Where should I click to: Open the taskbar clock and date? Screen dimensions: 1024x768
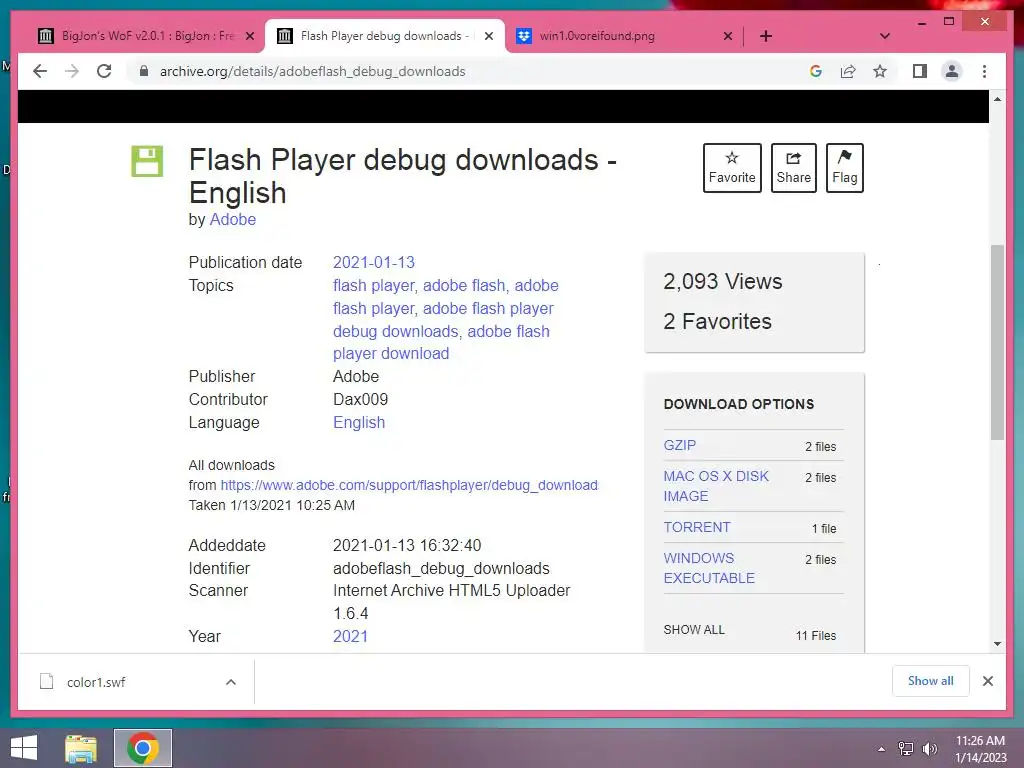point(980,749)
